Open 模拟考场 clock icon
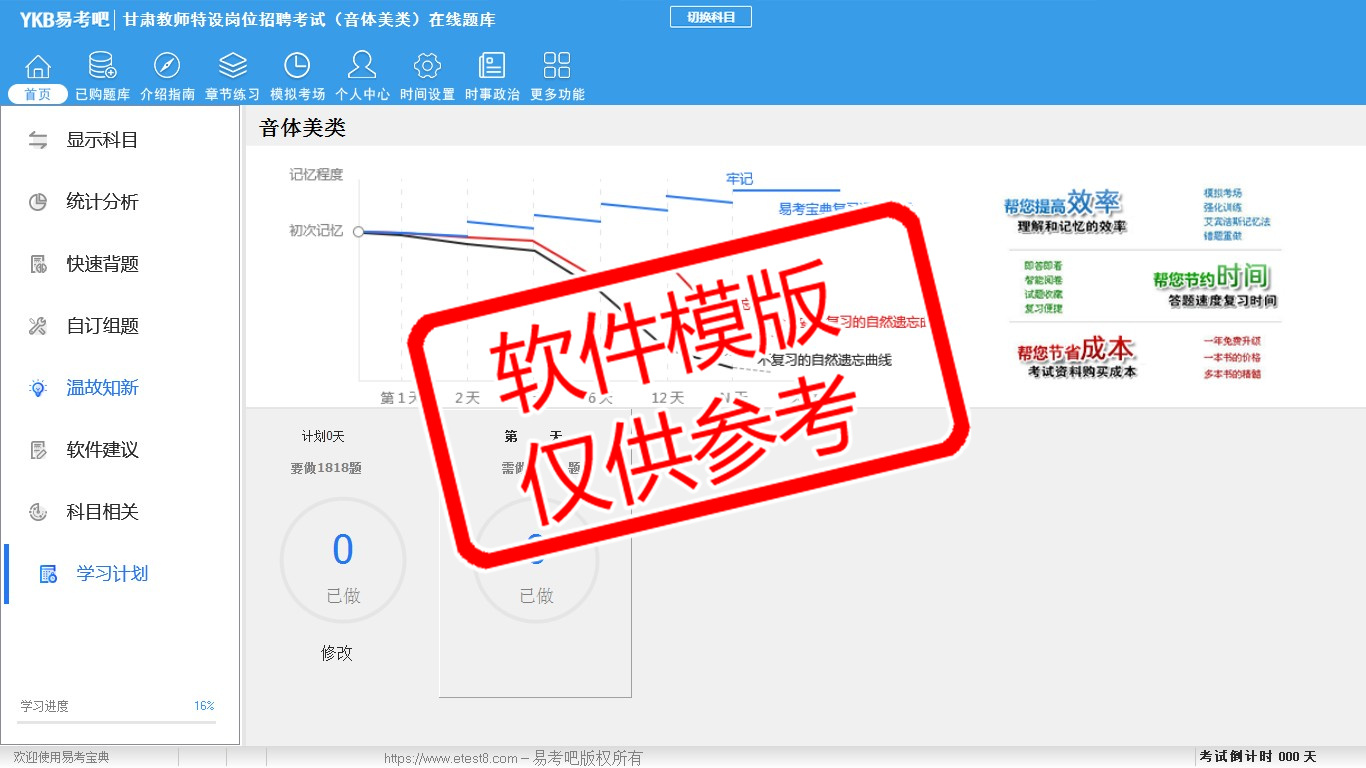Screen dimensions: 1366x768 [297, 67]
